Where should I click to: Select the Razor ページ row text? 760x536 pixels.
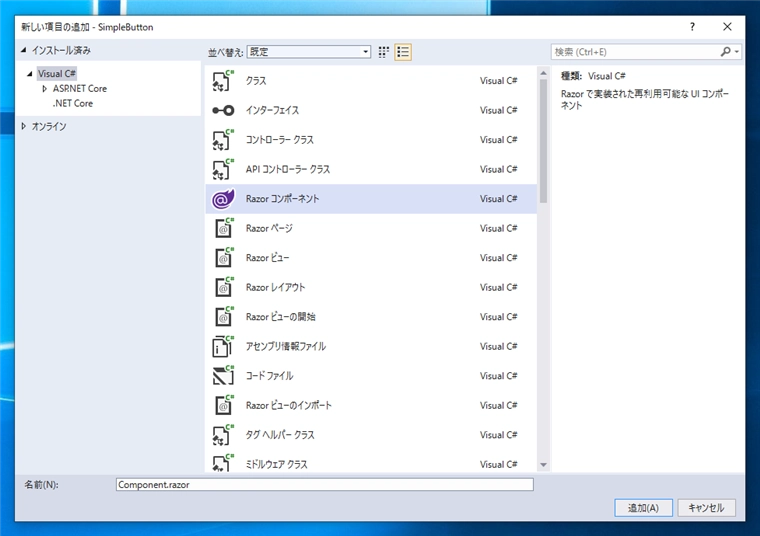(269, 228)
